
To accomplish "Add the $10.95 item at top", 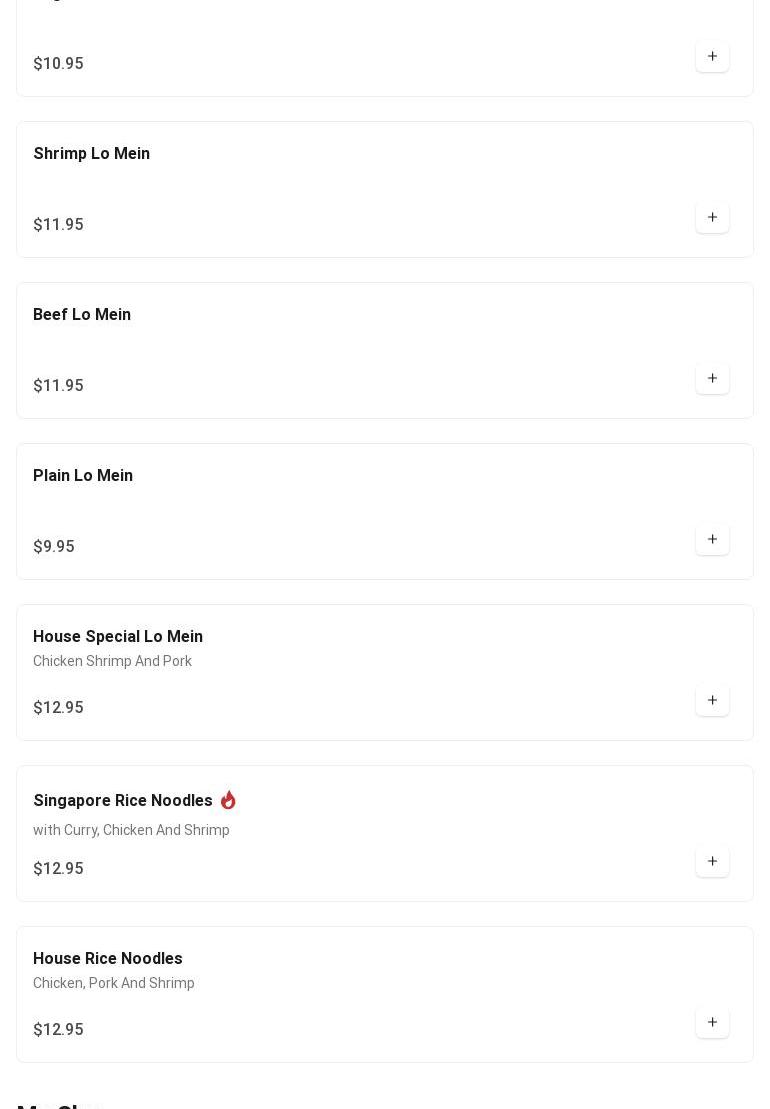I will coord(712,57).
